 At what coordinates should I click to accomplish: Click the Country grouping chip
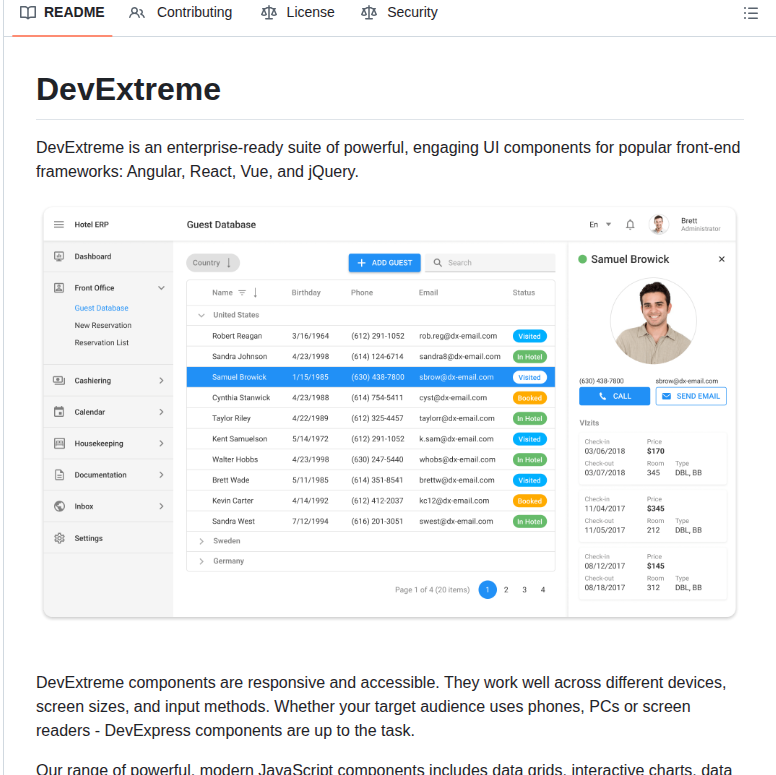coord(213,263)
